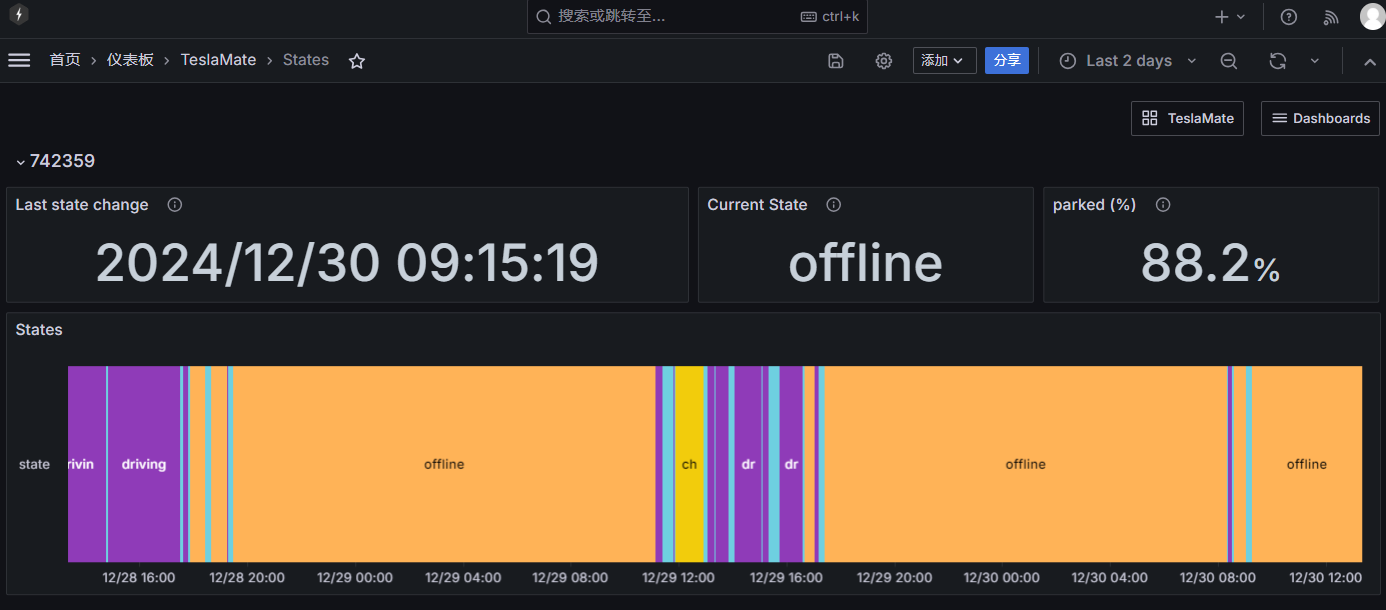1386x610 pixels.
Task: Open the 添加 dropdown
Action: 944,61
